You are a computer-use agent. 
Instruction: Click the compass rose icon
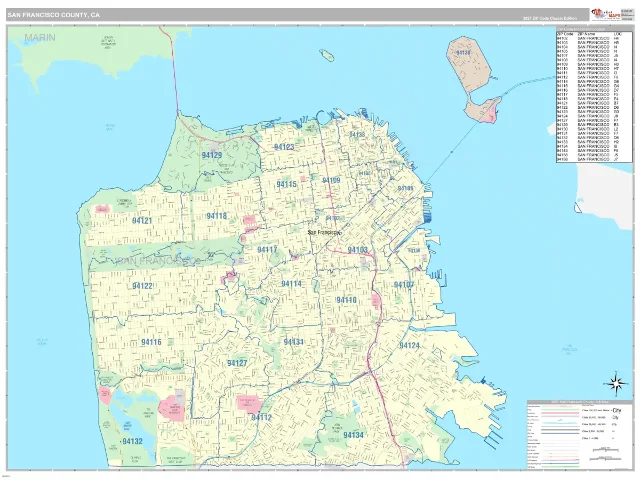[x=617, y=384]
